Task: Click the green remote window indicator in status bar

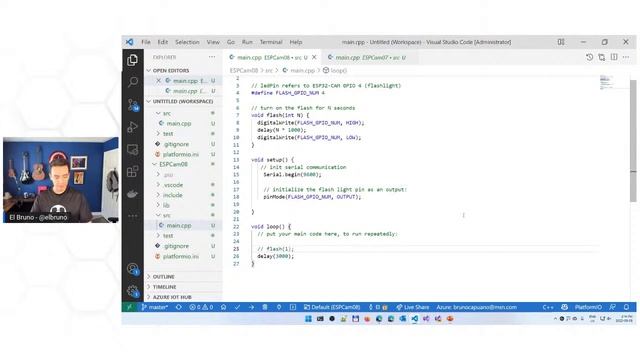Action: click(129, 307)
